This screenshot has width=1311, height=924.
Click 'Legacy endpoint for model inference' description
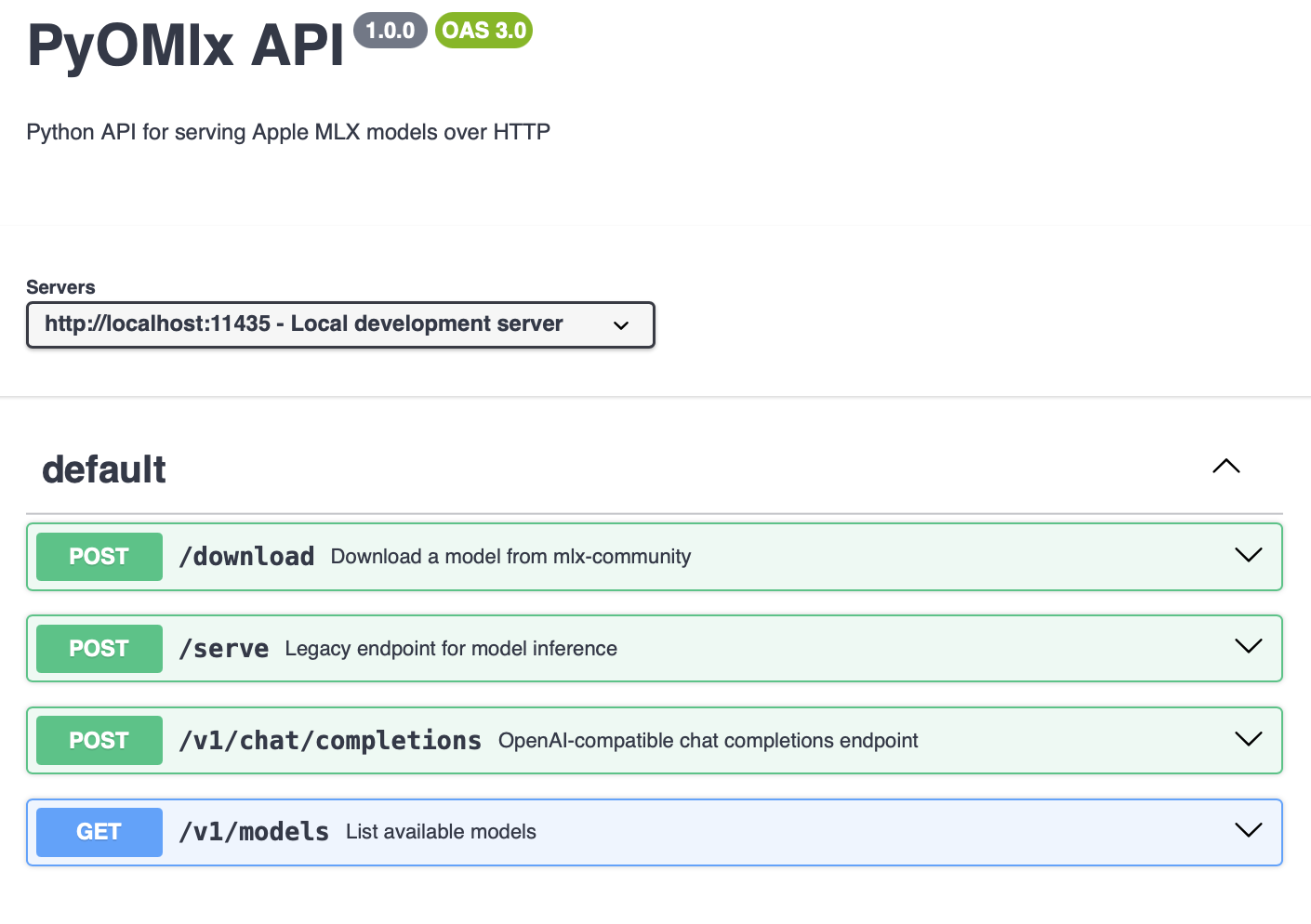(451, 649)
